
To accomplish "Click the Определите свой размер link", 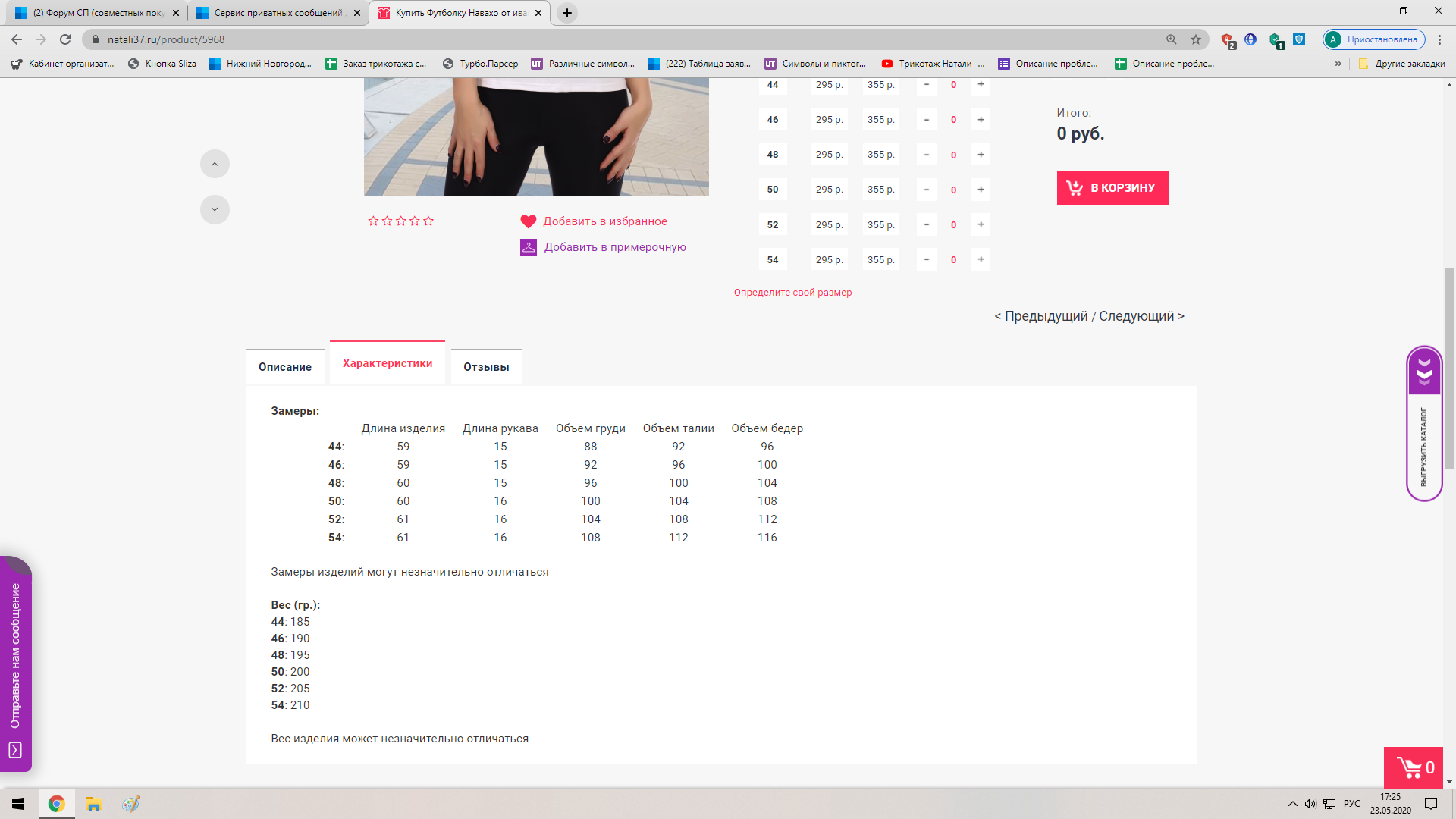I will [792, 293].
